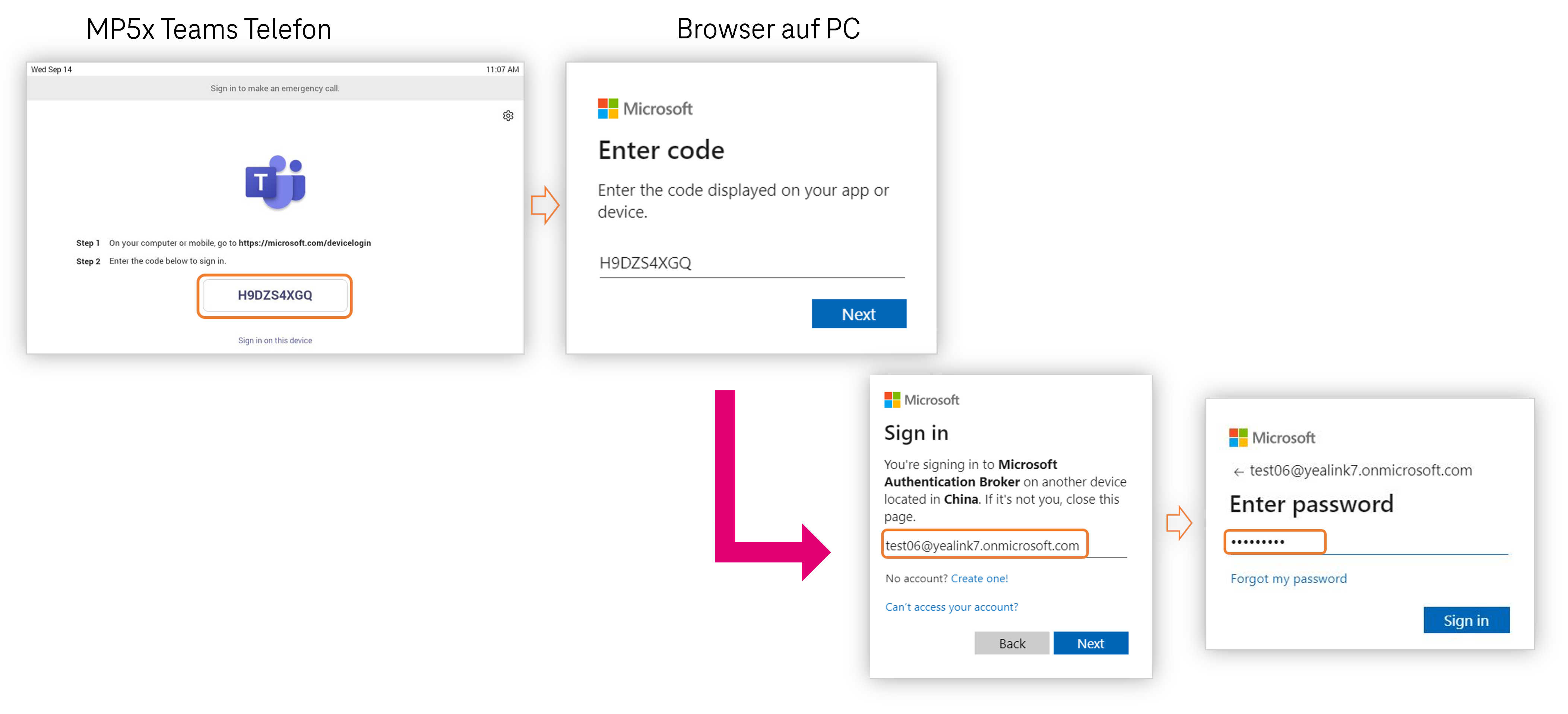Open Can't access your account link
Image resolution: width=1568 pixels, height=714 pixels.
[x=951, y=607]
